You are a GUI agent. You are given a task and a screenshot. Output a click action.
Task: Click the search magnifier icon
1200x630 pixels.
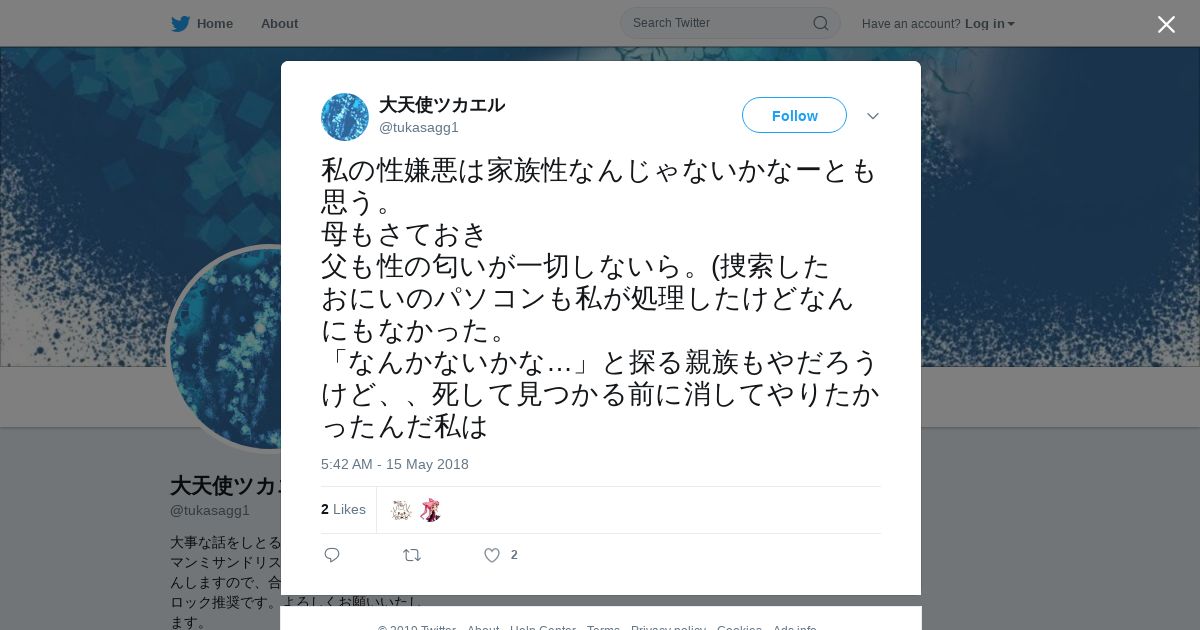[x=820, y=23]
